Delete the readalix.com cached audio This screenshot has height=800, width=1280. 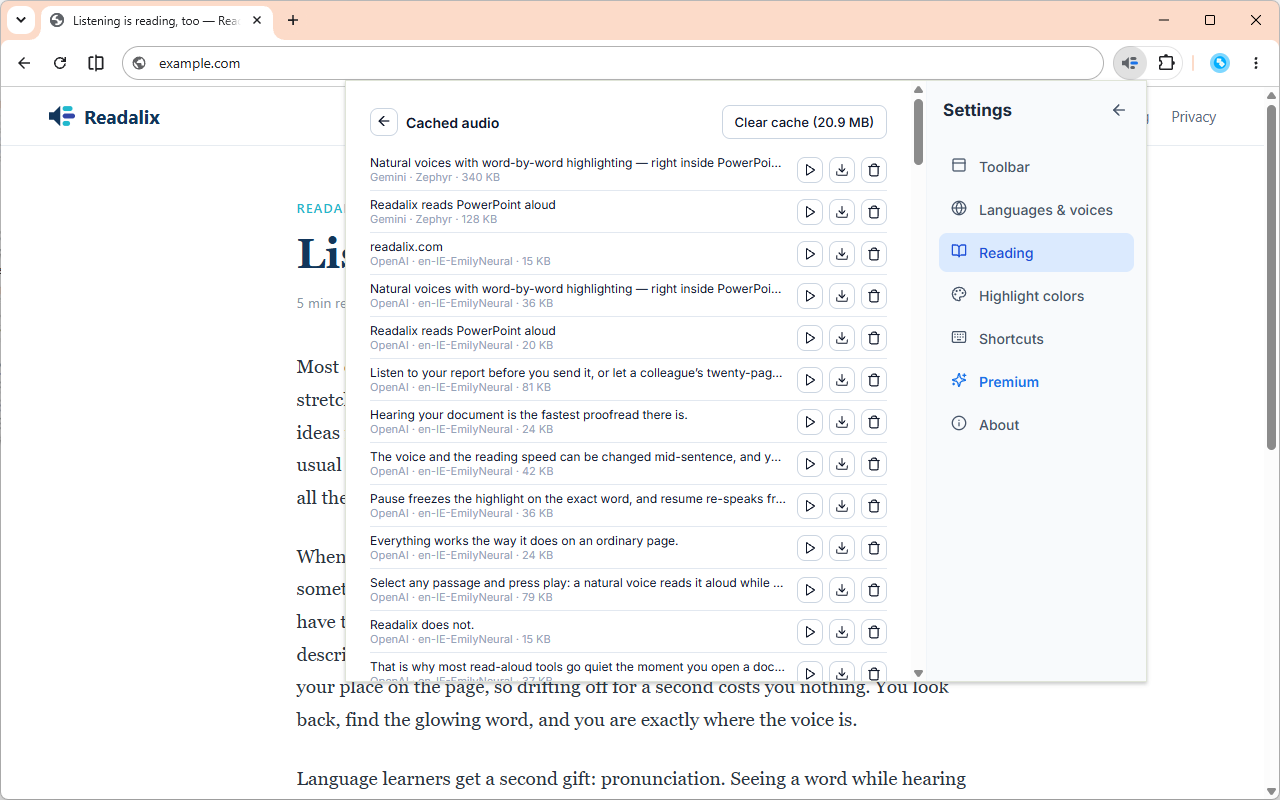(x=874, y=254)
